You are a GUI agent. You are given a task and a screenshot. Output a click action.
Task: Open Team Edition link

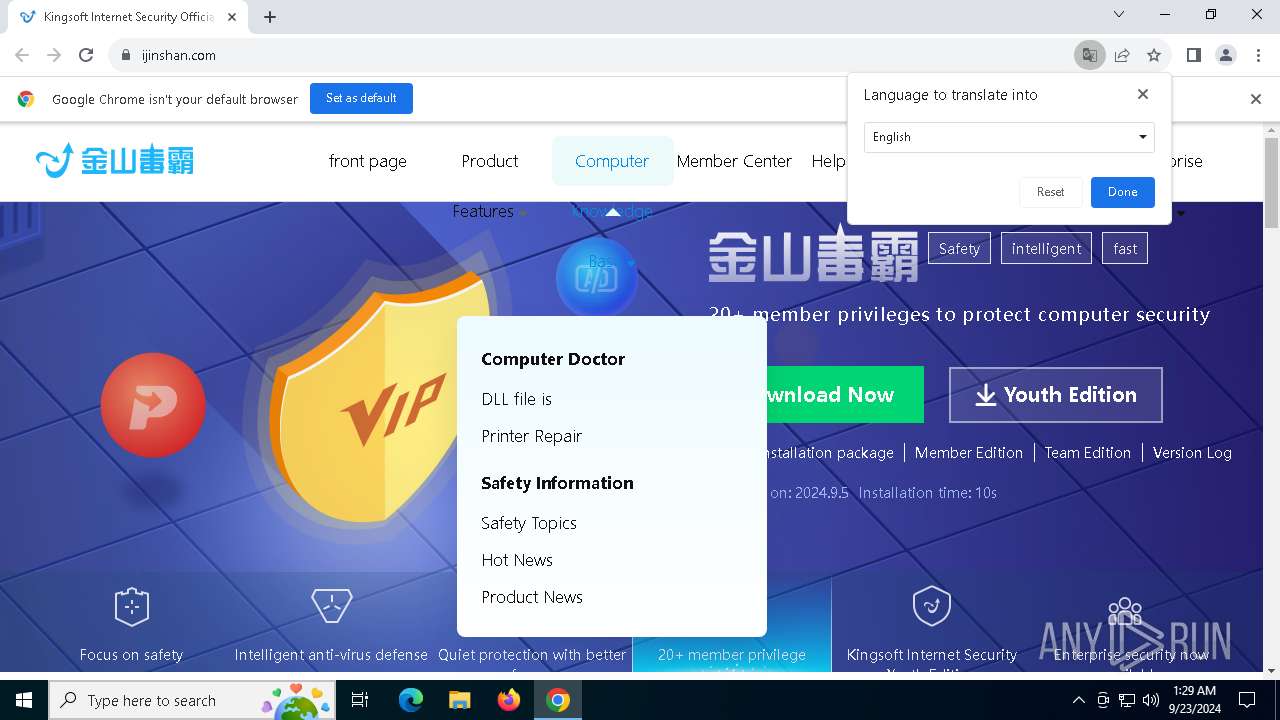[1087, 453]
